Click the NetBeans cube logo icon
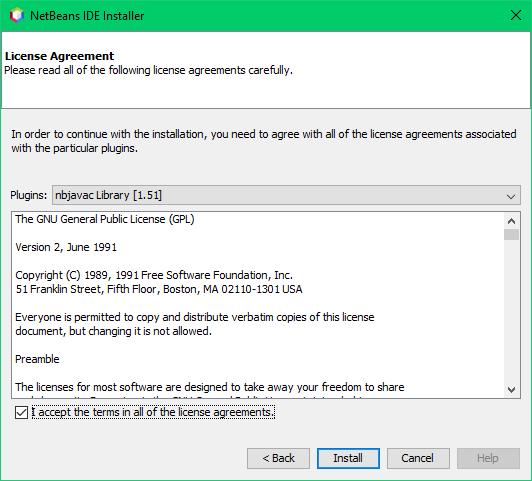Image resolution: width=532 pixels, height=481 pixels. [x=16, y=16]
